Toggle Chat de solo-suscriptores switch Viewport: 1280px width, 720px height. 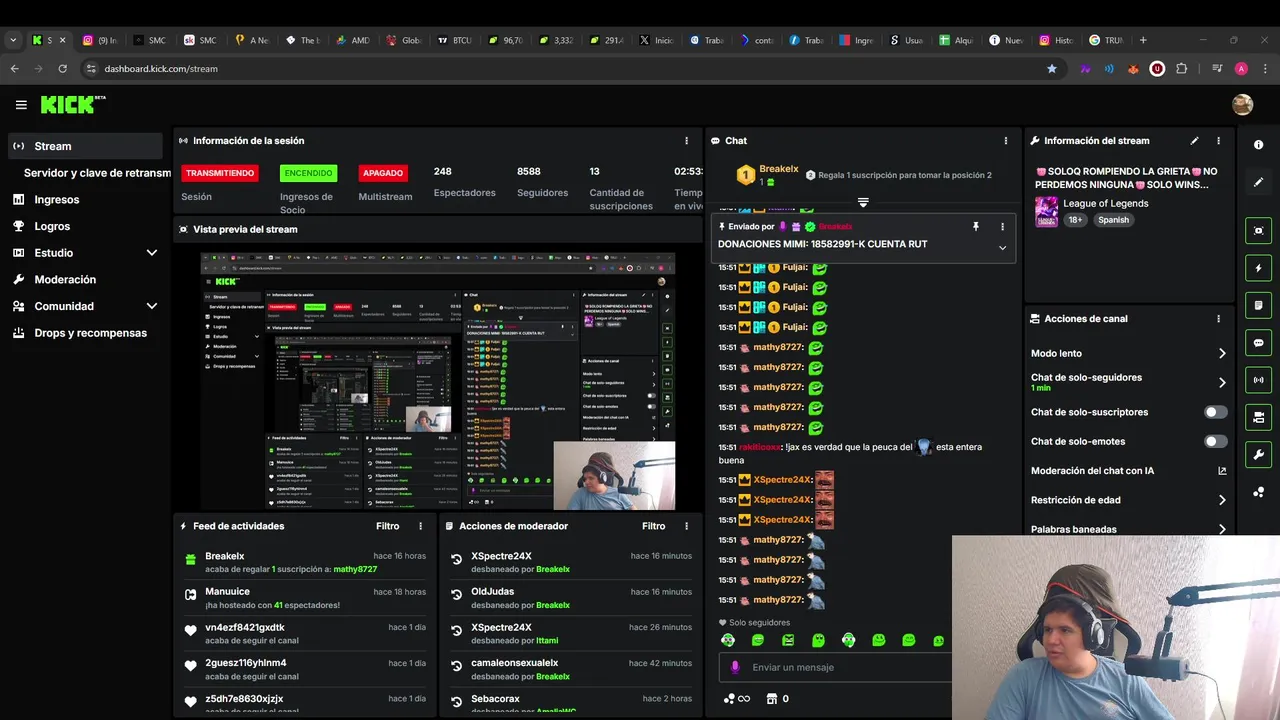pos(1215,412)
